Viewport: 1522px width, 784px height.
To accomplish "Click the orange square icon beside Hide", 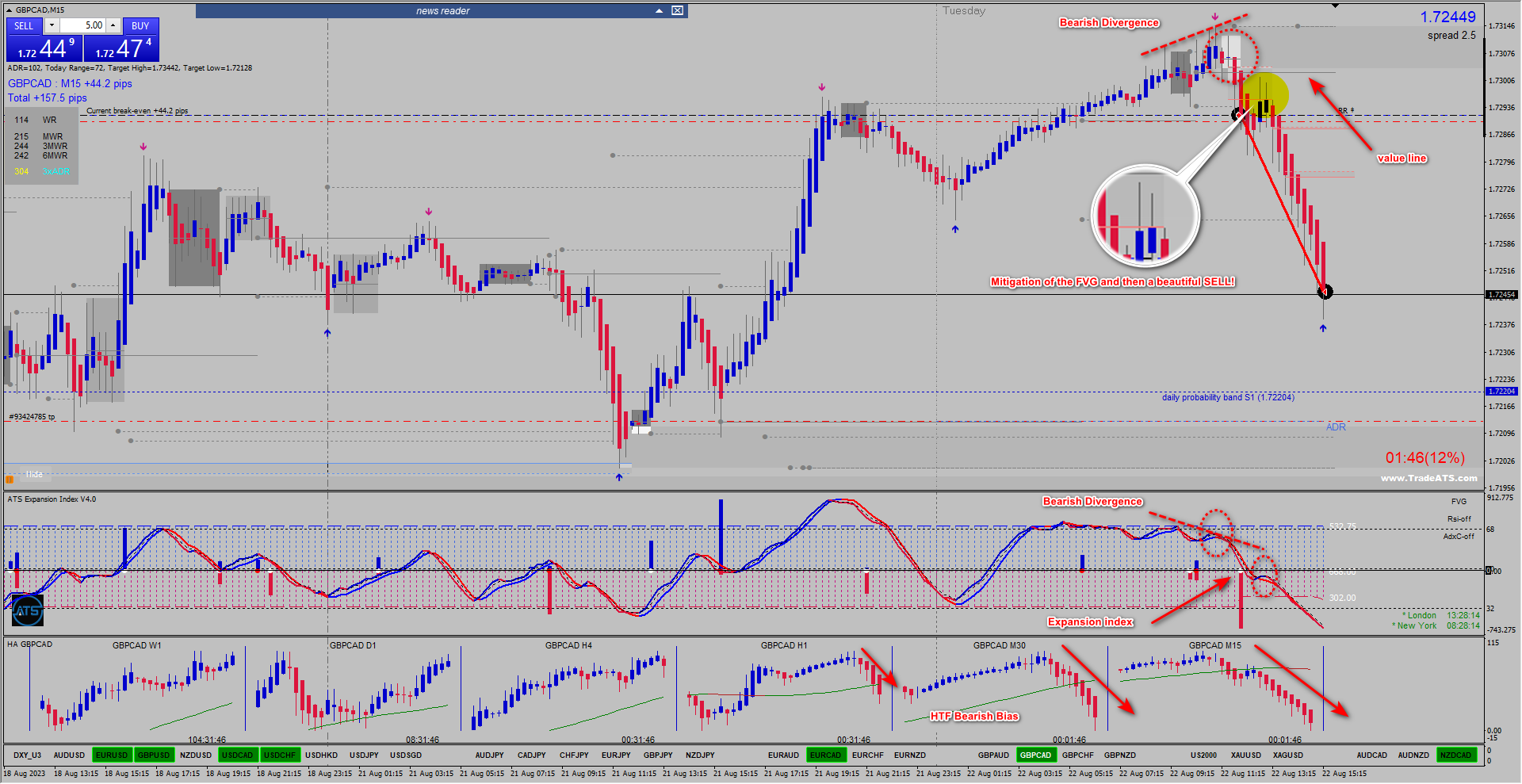I will tap(10, 479).
